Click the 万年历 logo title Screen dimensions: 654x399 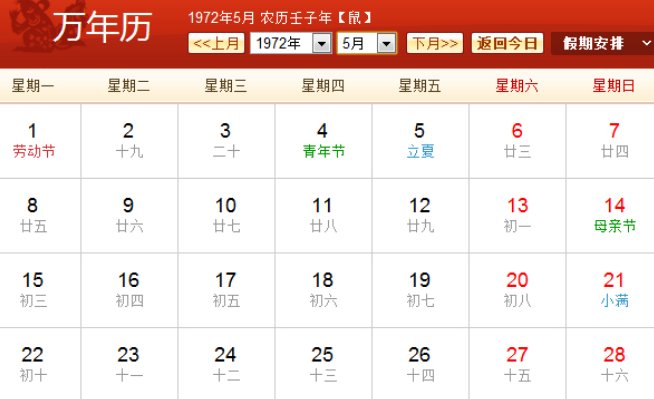pyautogui.click(x=102, y=27)
